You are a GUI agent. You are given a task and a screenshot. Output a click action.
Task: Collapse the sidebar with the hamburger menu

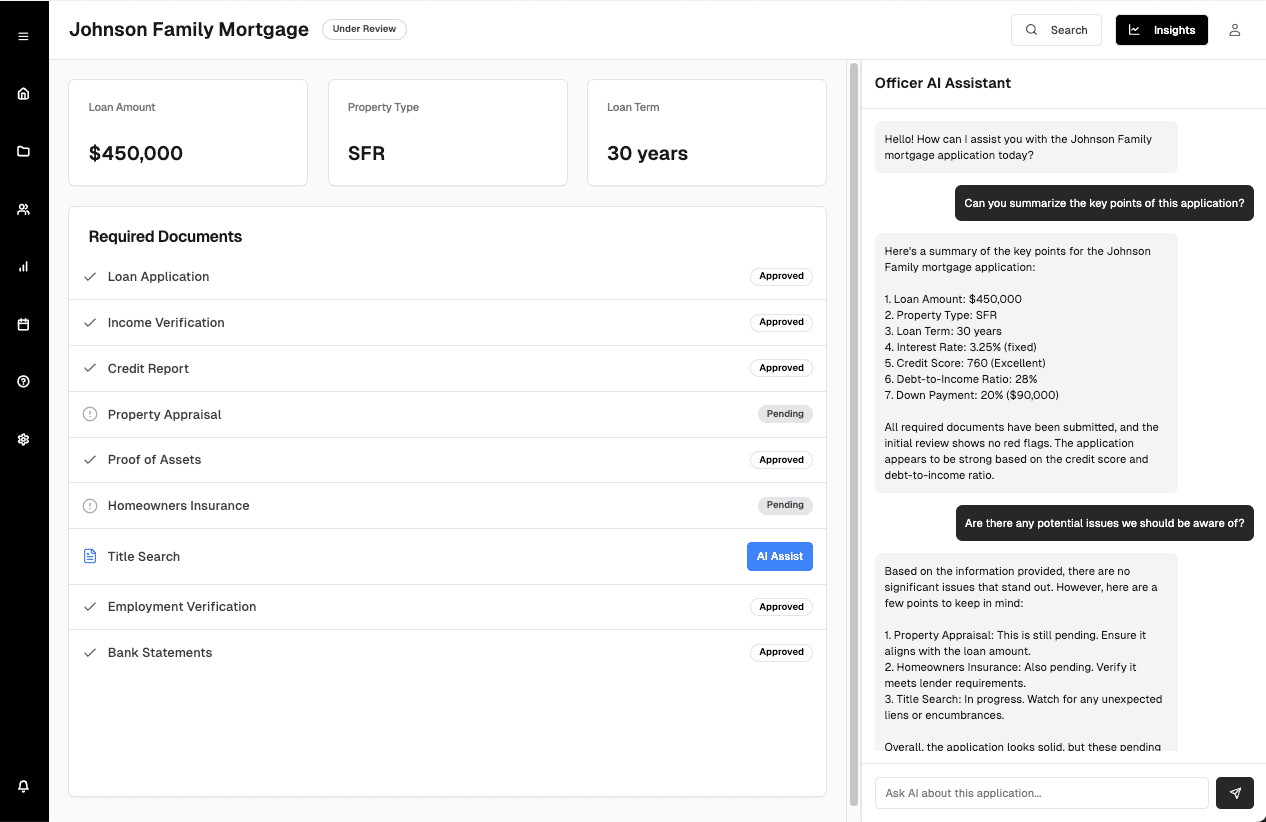23,35
